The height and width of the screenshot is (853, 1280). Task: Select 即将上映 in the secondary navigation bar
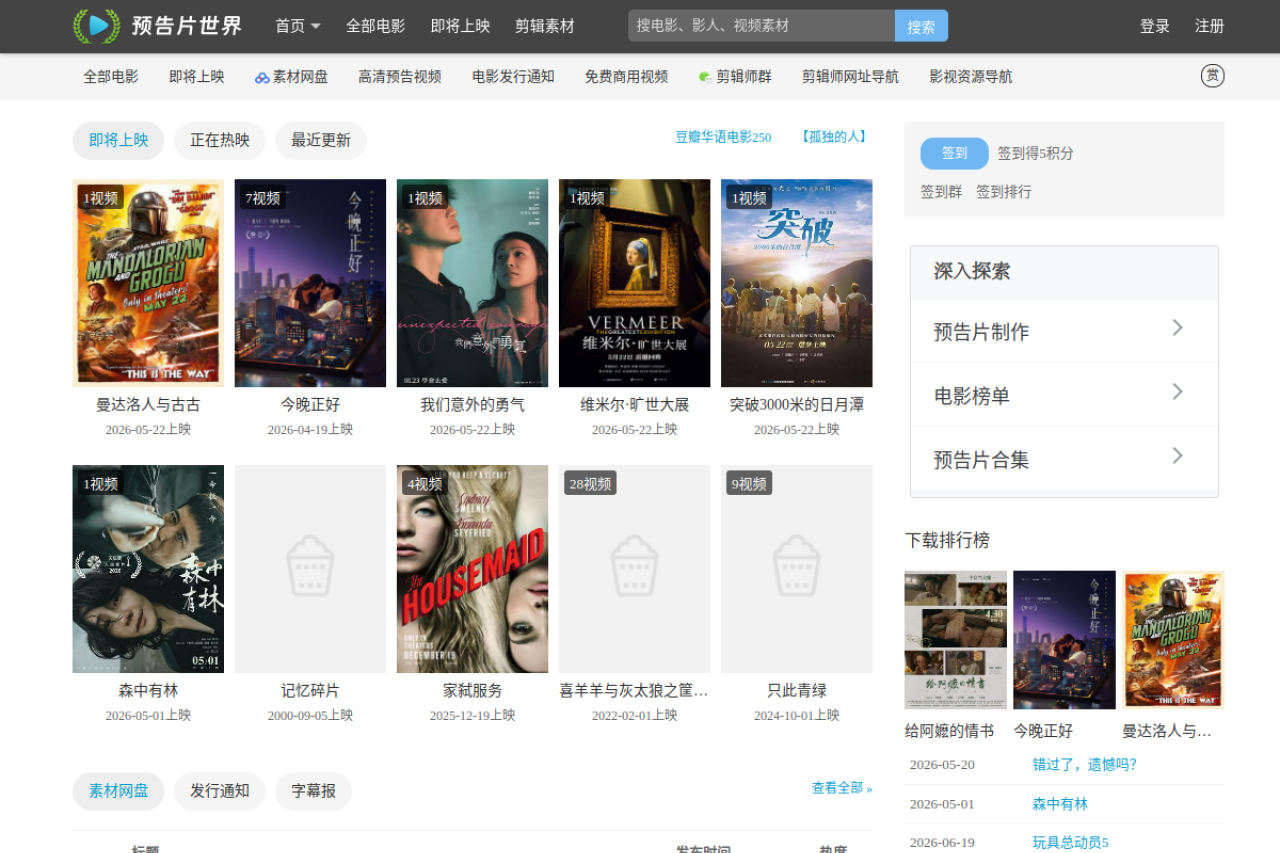point(197,76)
